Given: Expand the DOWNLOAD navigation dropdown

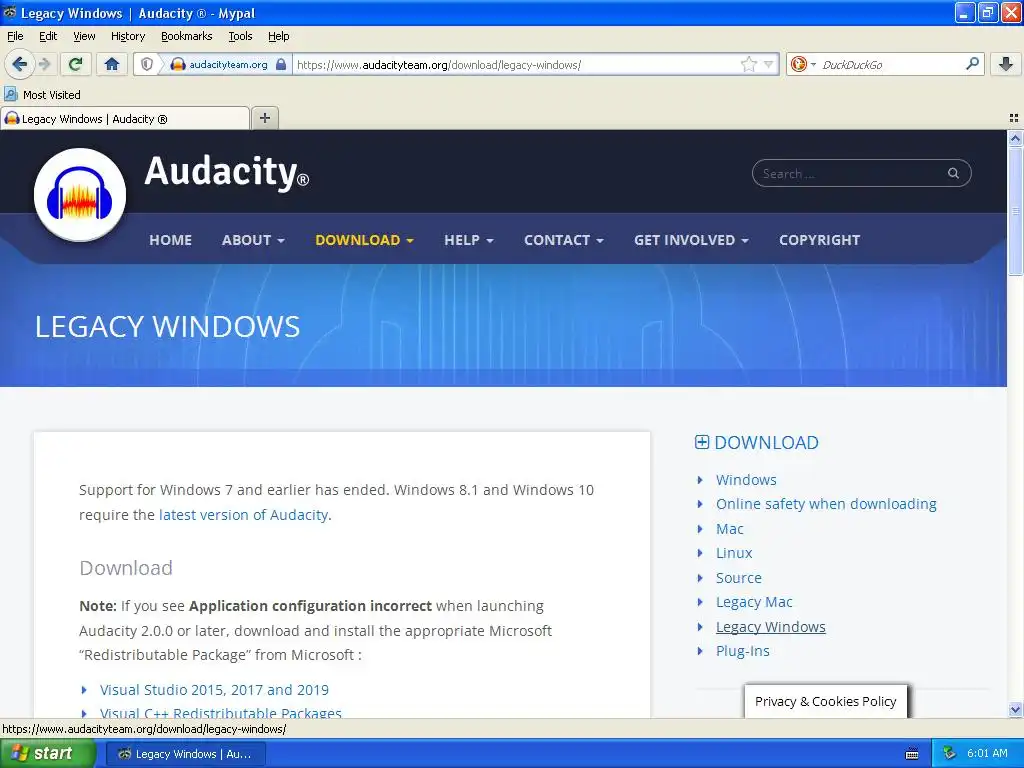Looking at the screenshot, I should pyautogui.click(x=364, y=240).
